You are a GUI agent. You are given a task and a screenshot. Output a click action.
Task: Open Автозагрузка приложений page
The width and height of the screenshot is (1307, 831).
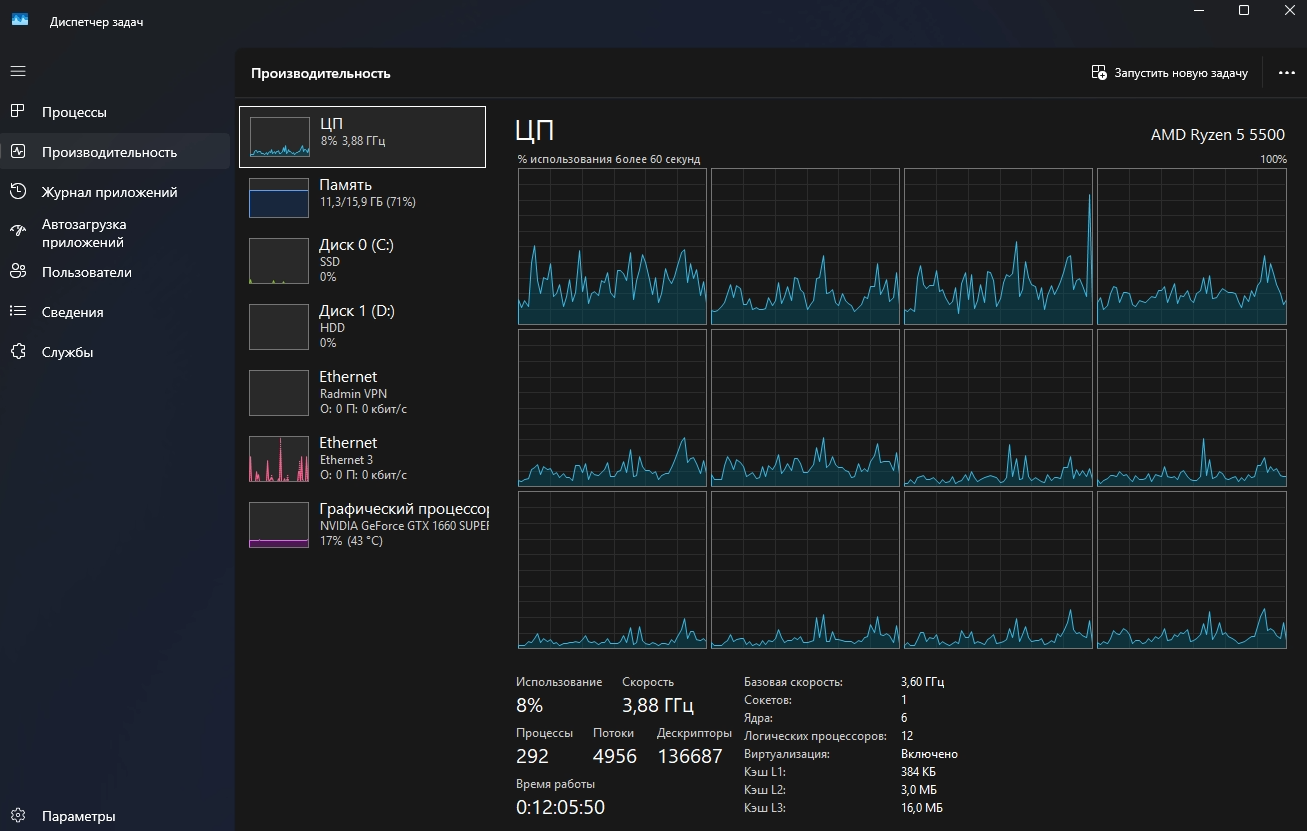point(115,233)
